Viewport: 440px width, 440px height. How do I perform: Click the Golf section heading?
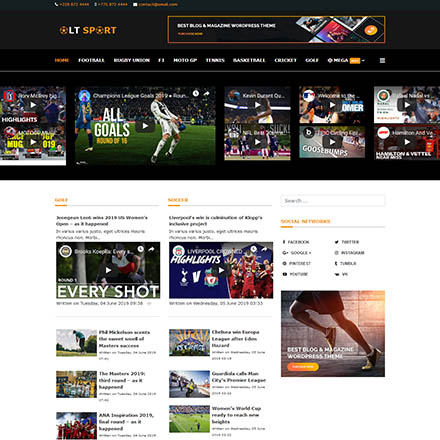61,200
